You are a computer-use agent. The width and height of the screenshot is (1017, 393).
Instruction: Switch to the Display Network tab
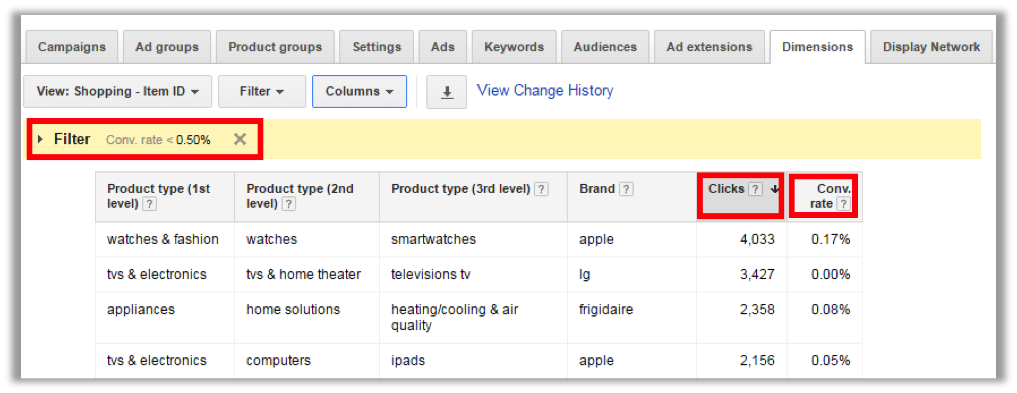pyautogui.click(x=931, y=47)
